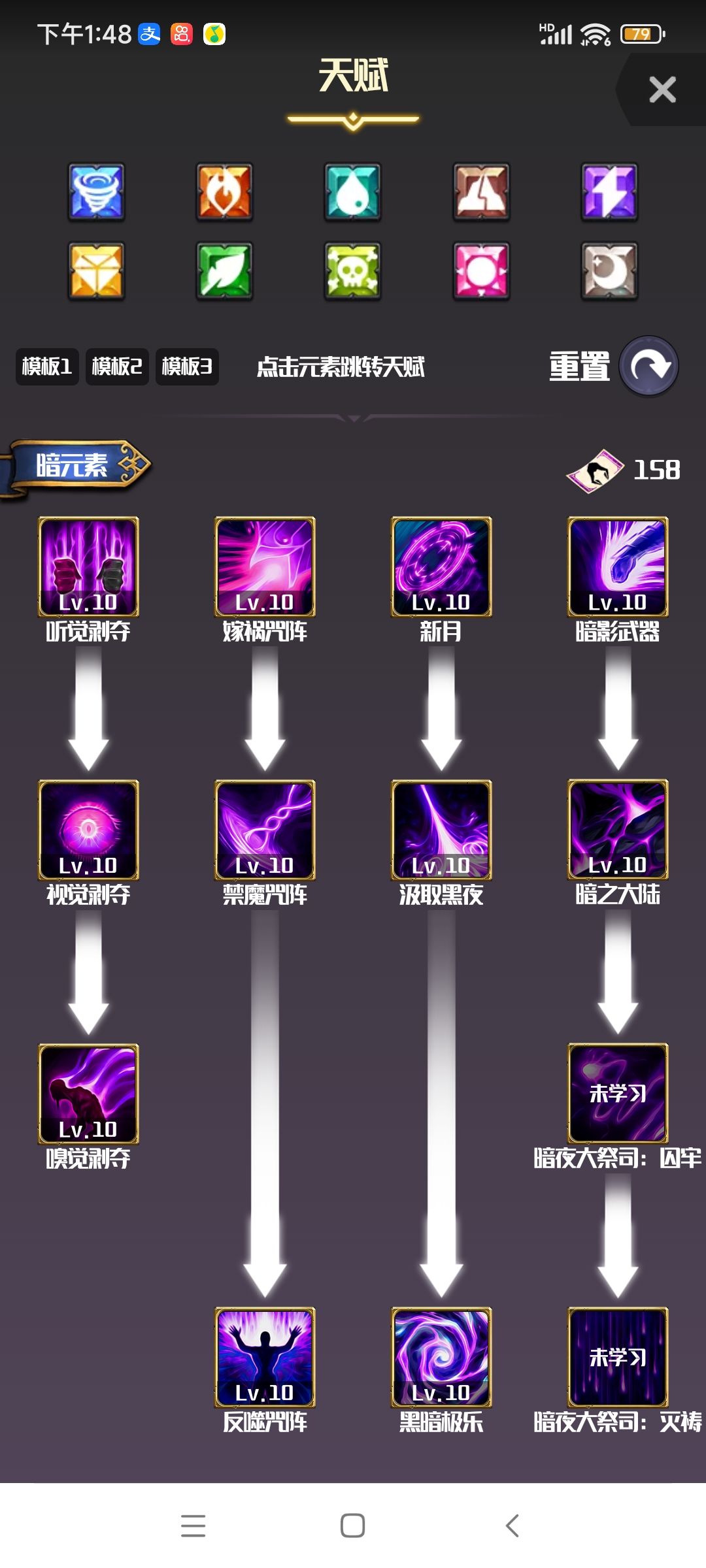Select the wind tornado element icon

96,191
